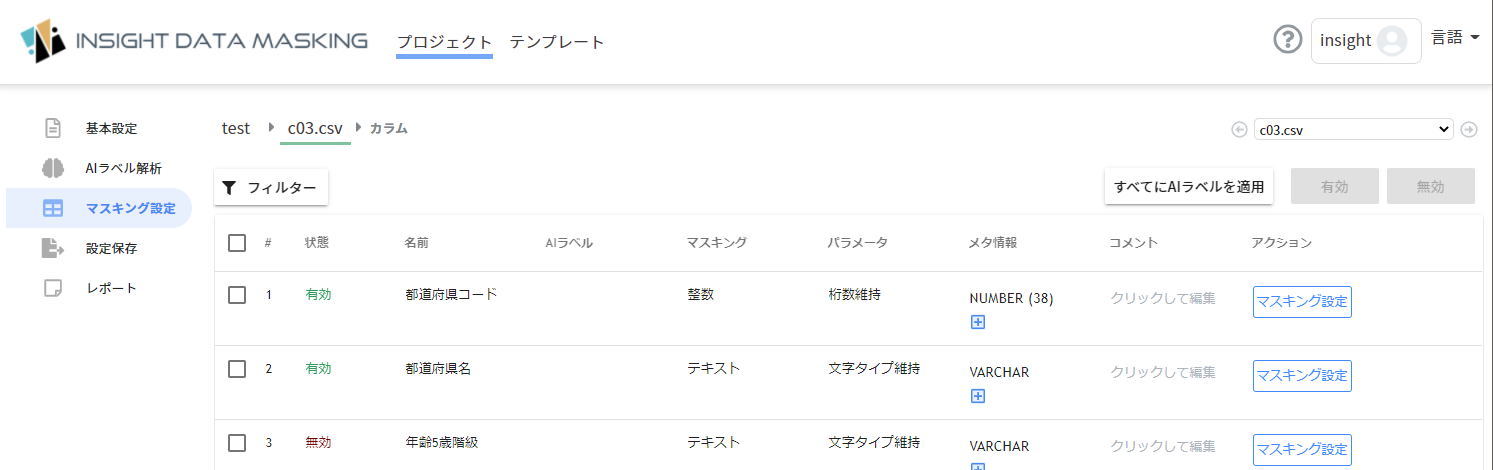Edit comment field for 都道府県名 row
Viewport: 1493px width, 470px height.
[1163, 372]
